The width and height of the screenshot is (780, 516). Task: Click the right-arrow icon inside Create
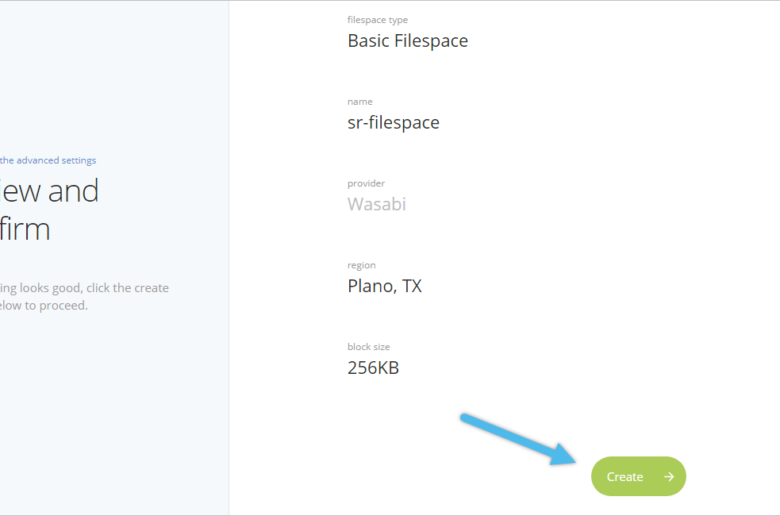(x=669, y=477)
